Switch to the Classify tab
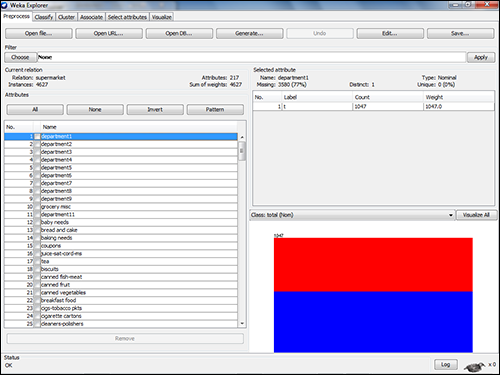Image resolution: width=500 pixels, height=375 pixels. point(44,17)
